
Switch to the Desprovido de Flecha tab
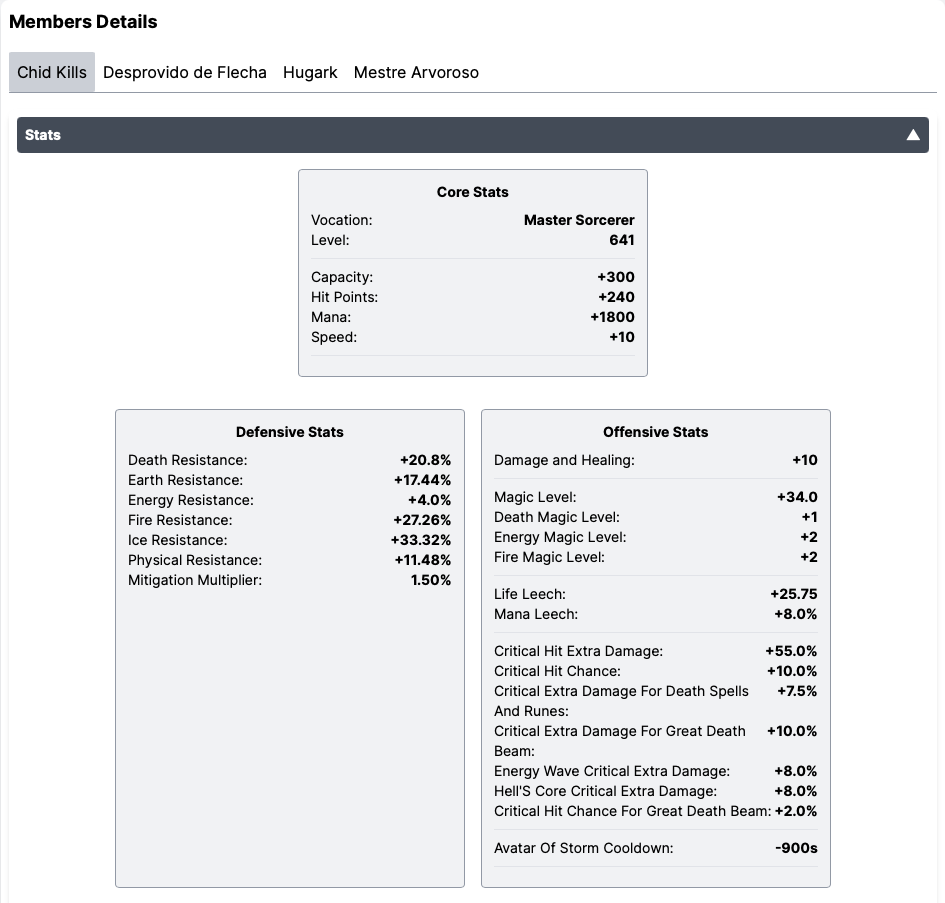click(185, 72)
